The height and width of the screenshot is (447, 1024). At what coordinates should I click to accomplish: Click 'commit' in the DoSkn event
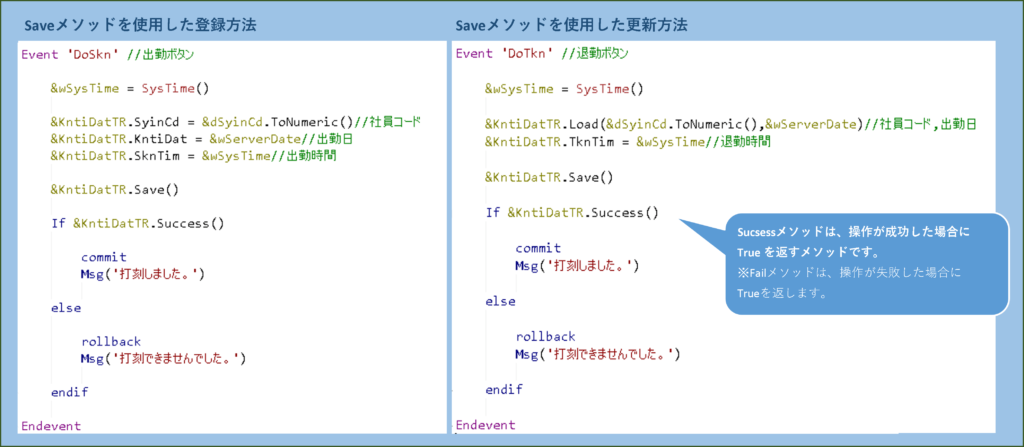point(103,257)
